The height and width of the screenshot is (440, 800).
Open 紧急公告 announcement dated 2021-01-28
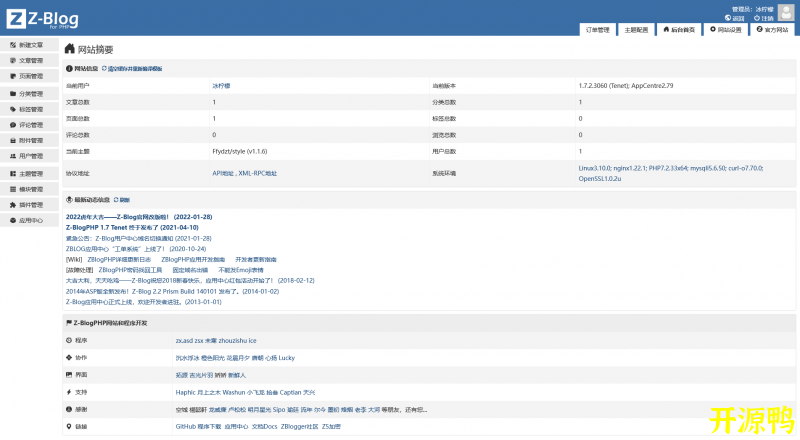tap(138, 238)
